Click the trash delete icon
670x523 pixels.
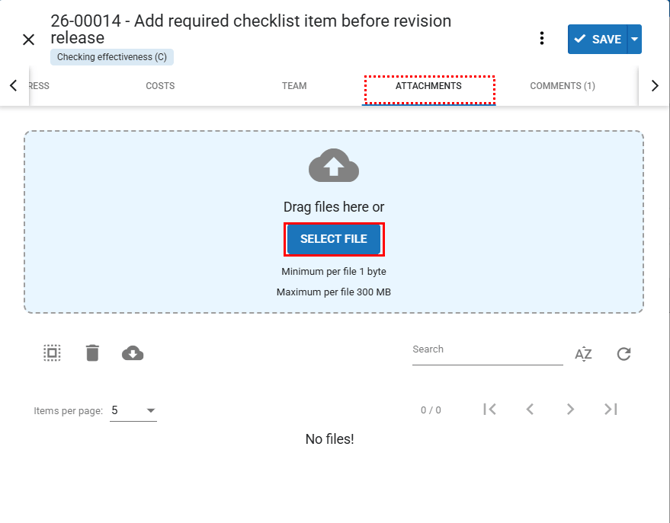(x=92, y=353)
